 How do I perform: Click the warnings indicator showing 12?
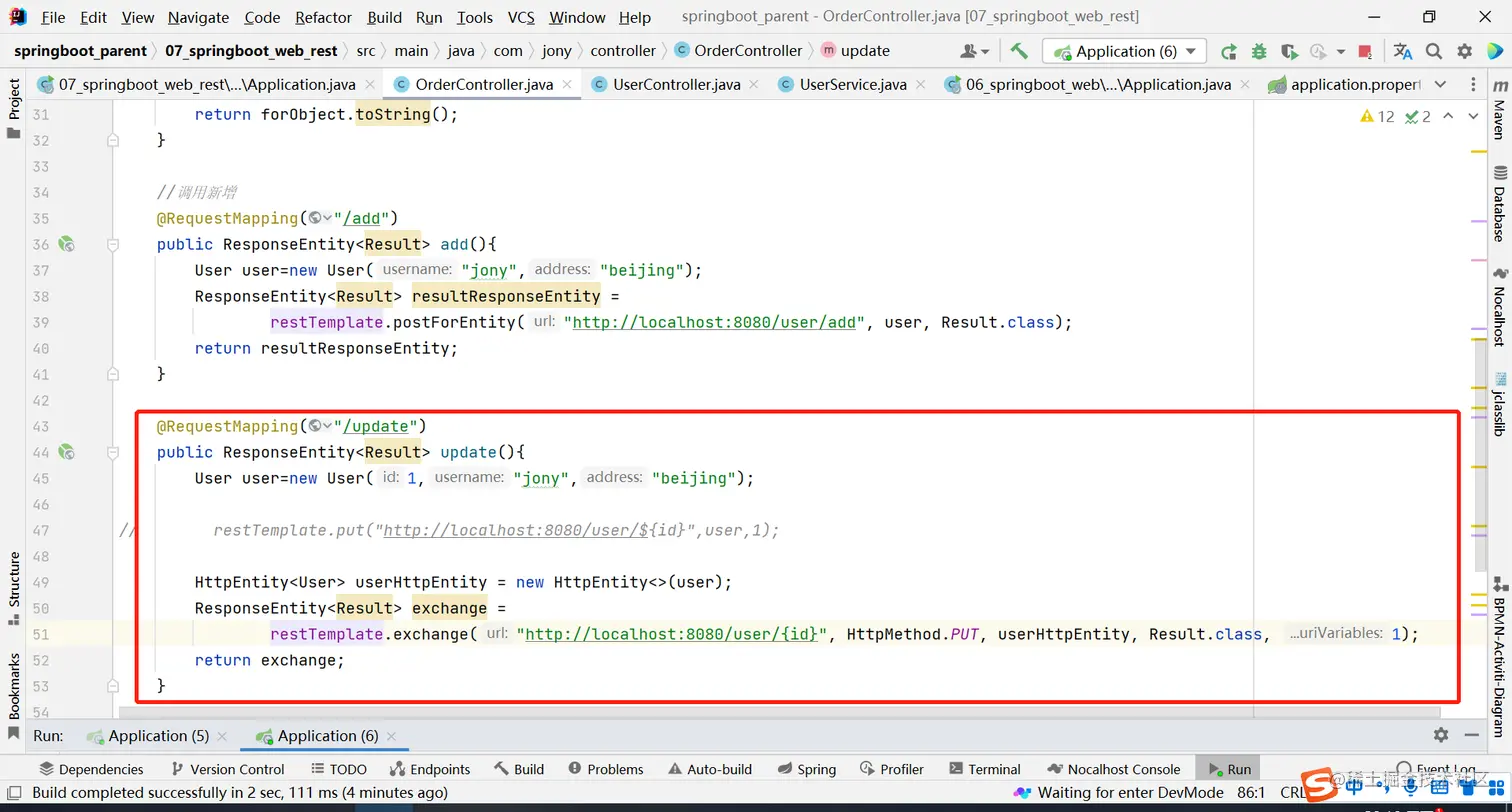pos(1377,116)
